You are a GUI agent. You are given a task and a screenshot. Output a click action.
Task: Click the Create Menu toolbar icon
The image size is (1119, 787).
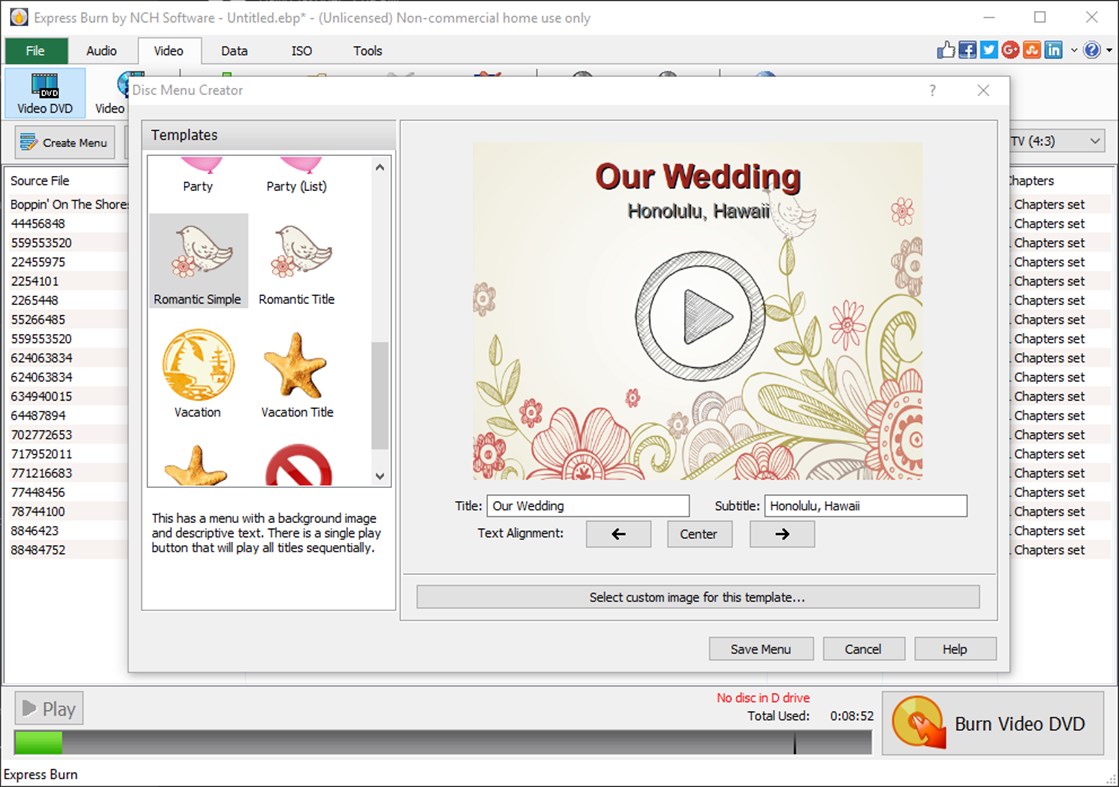tap(64, 142)
